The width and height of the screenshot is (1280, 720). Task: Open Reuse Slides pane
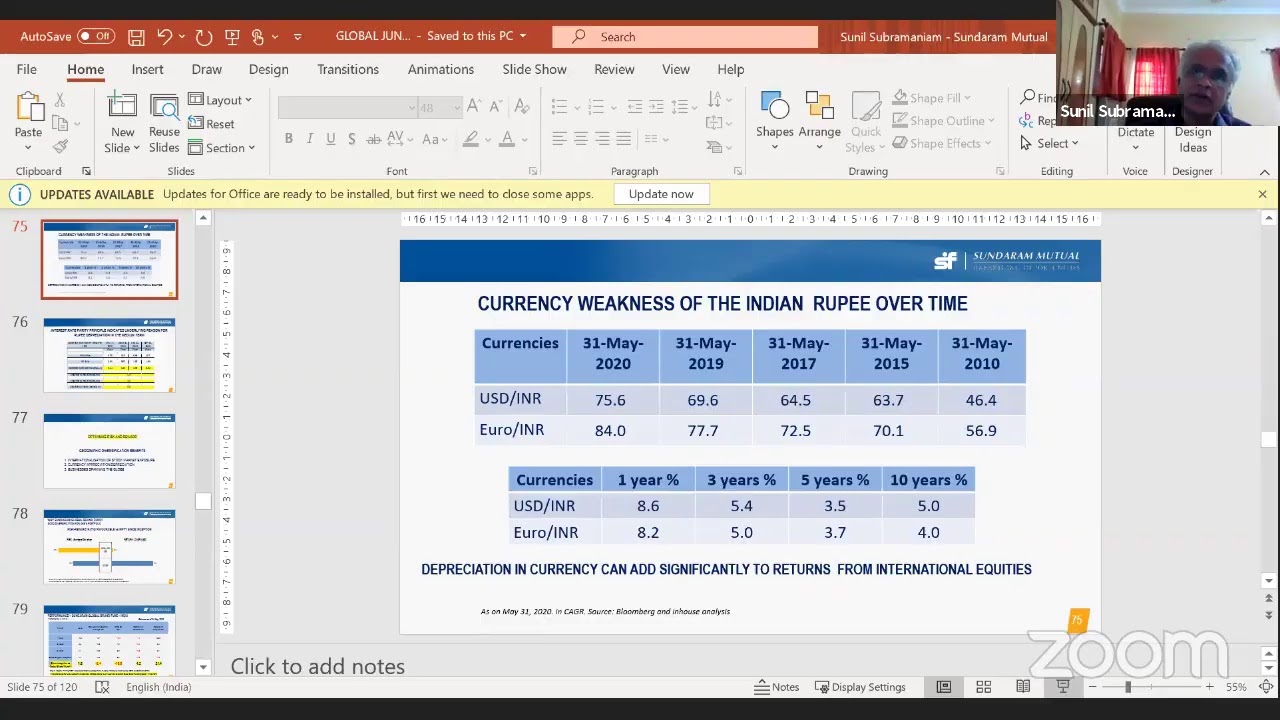coord(164,123)
